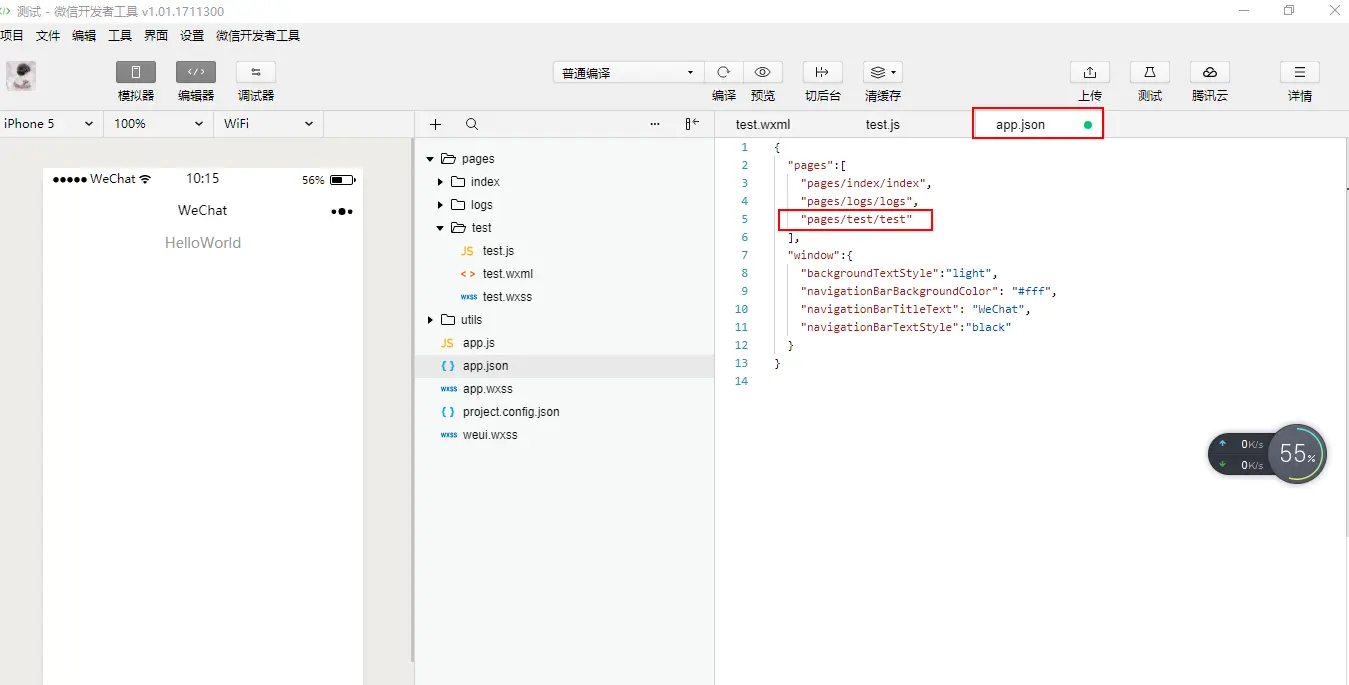This screenshot has width=1349, height=685.
Task: Click the plus icon to add file
Action: coord(435,124)
